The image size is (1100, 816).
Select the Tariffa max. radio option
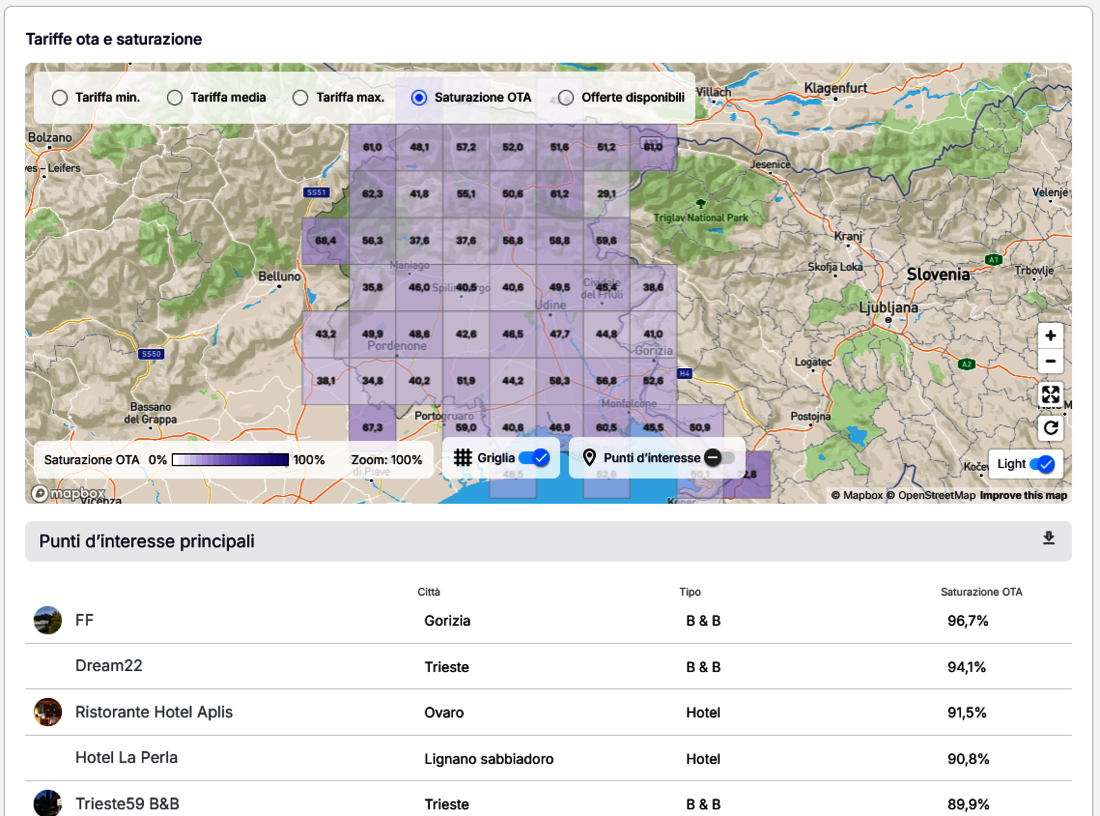click(300, 98)
